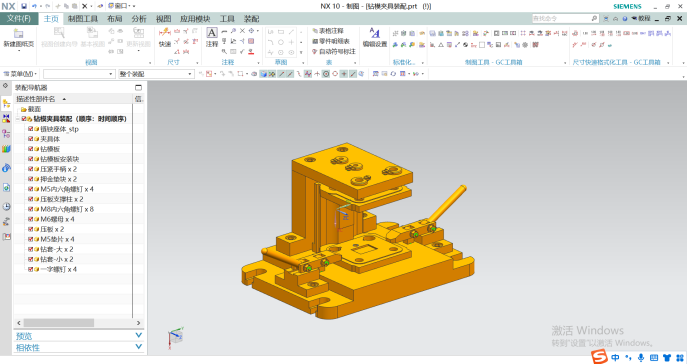687x364 pixels.
Task: Toggle the checkbox for 钻模板 component
Action: click(x=30, y=149)
